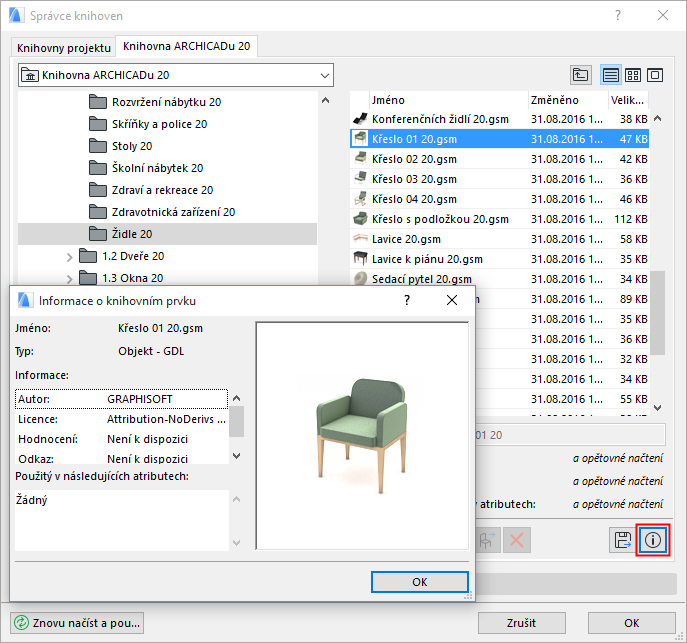Click the 58 KB size cell

point(634,239)
